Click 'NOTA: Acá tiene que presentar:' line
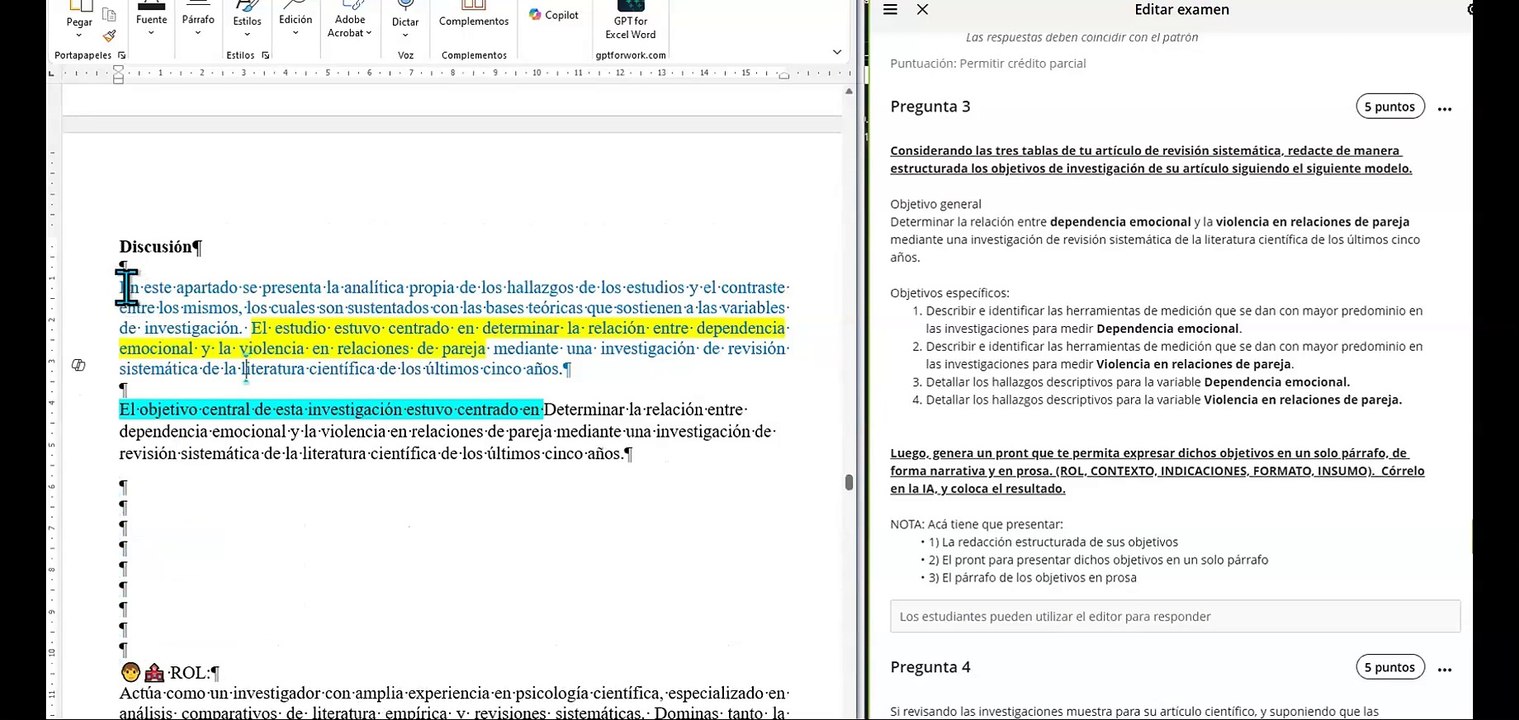The height and width of the screenshot is (720, 1519). (977, 524)
